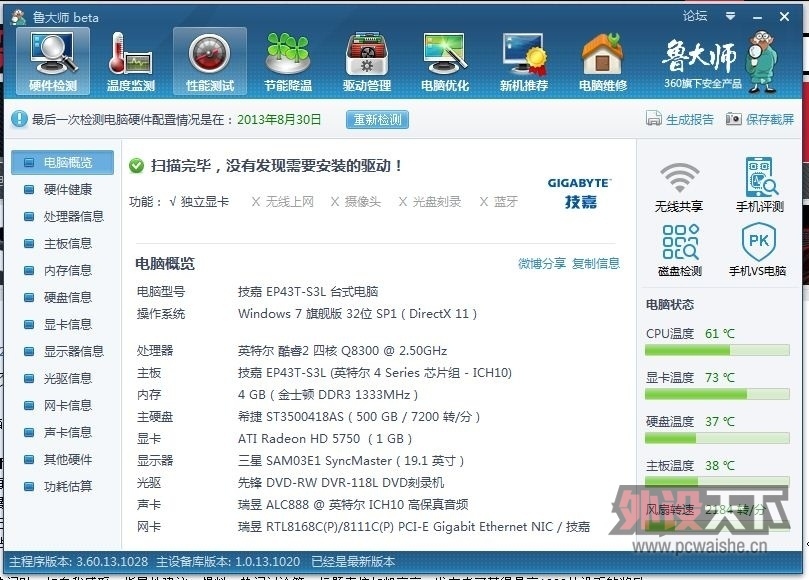Image resolution: width=809 pixels, height=580 pixels.
Task: Open the 论坛 forum link
Action: click(x=694, y=16)
